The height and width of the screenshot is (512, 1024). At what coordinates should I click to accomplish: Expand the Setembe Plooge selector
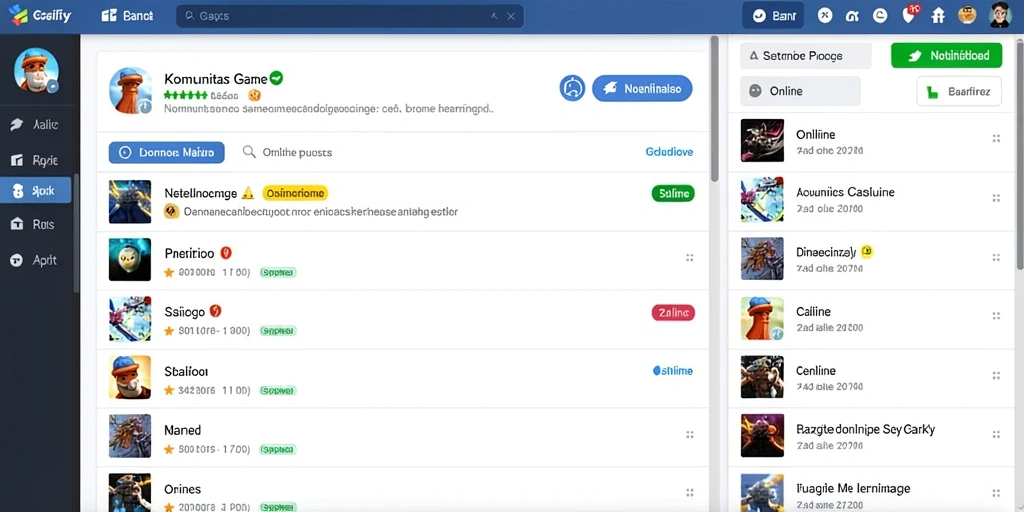click(x=805, y=56)
